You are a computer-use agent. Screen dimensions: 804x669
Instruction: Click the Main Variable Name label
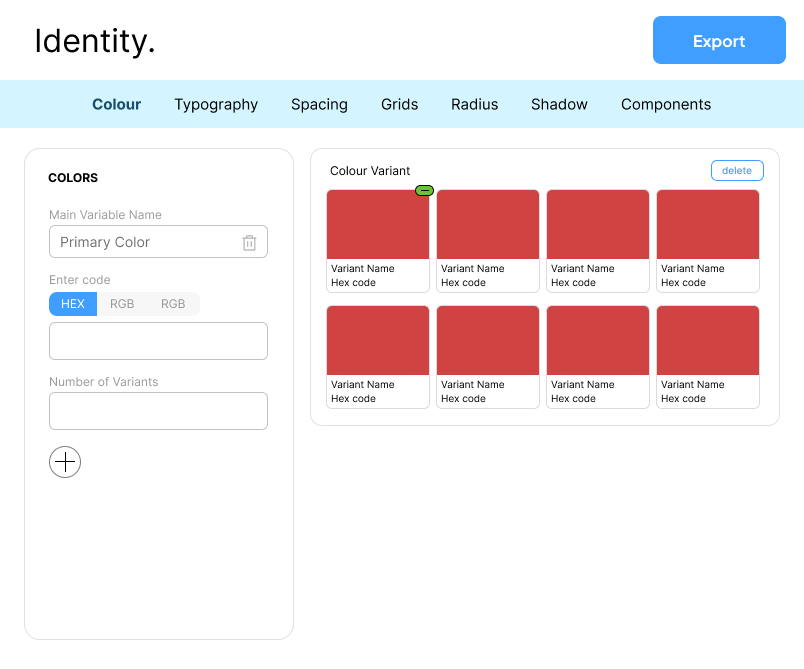pos(105,215)
